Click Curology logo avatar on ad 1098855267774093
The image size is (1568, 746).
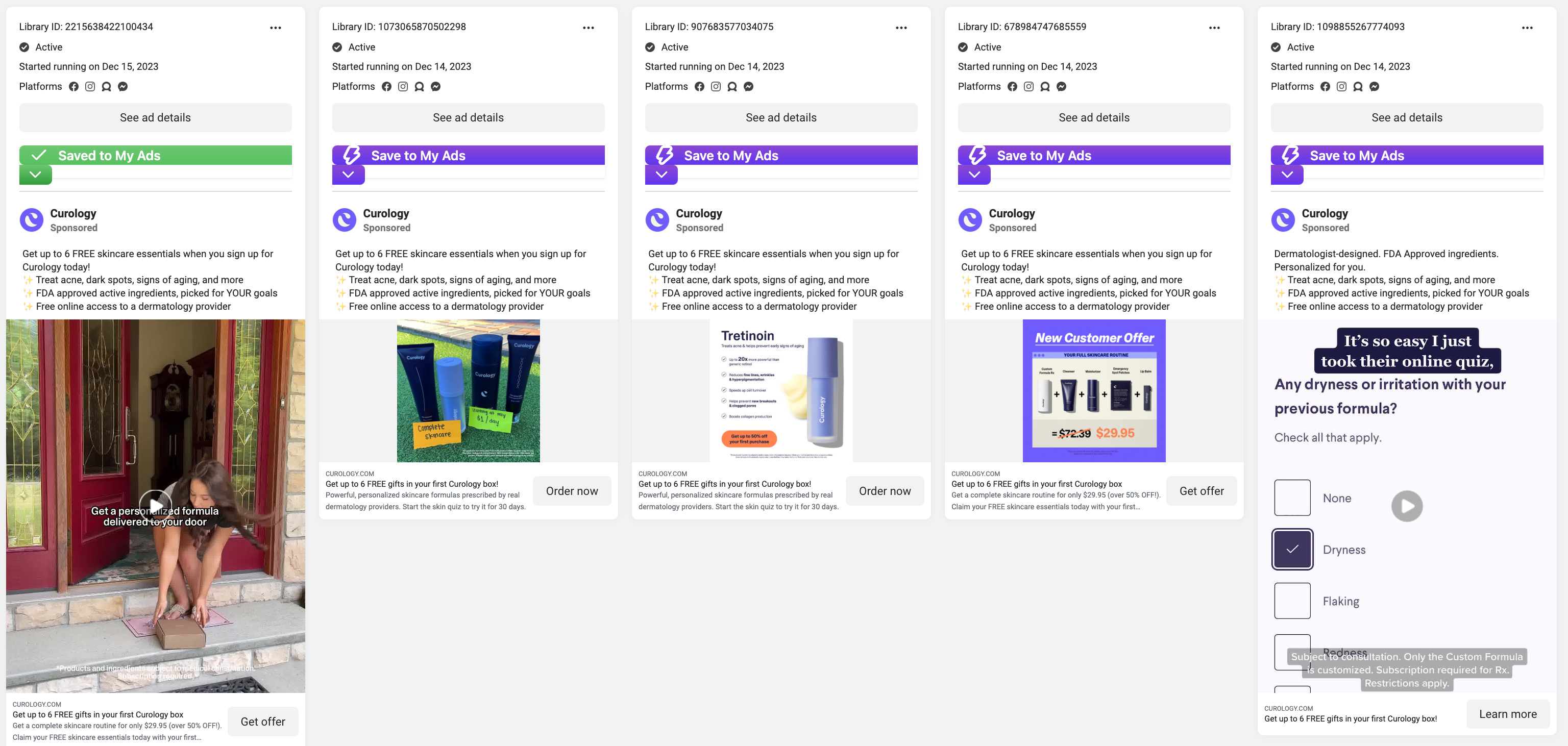coord(1283,219)
